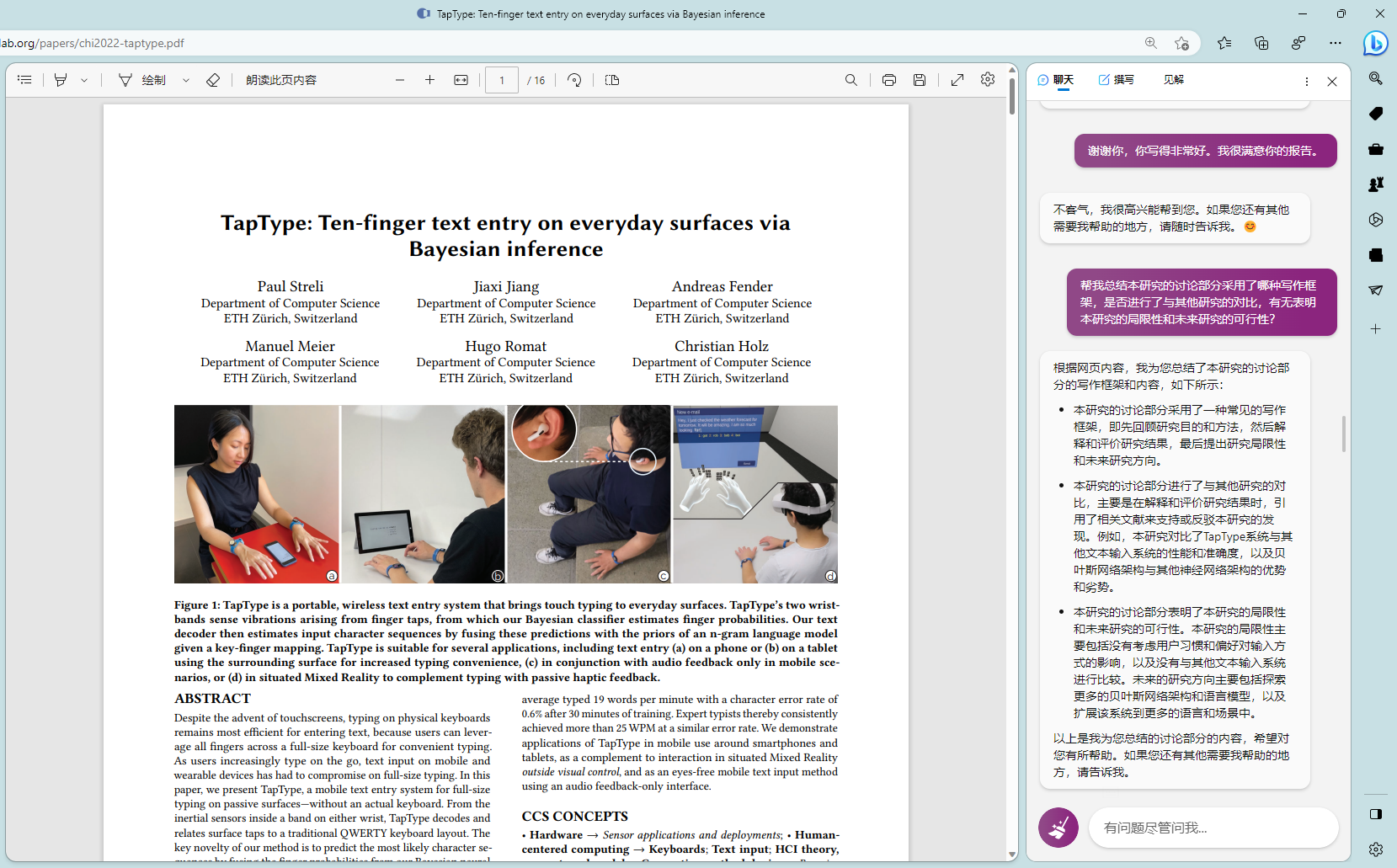Toggle the page view layout

coord(612,80)
